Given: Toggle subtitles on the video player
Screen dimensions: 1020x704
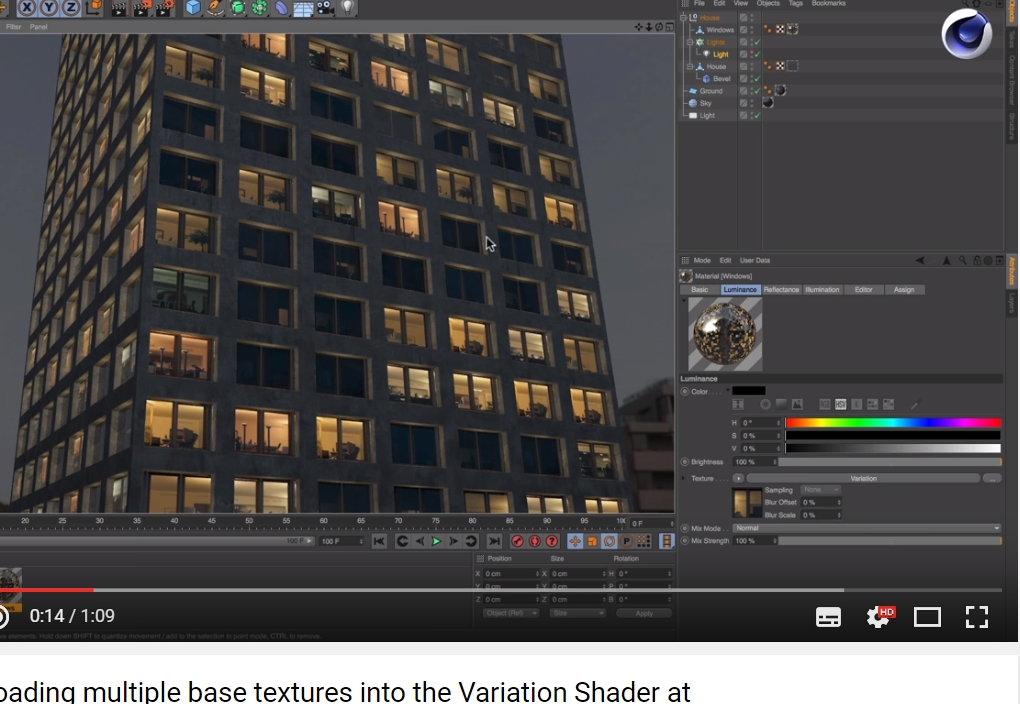Looking at the screenshot, I should (x=828, y=617).
